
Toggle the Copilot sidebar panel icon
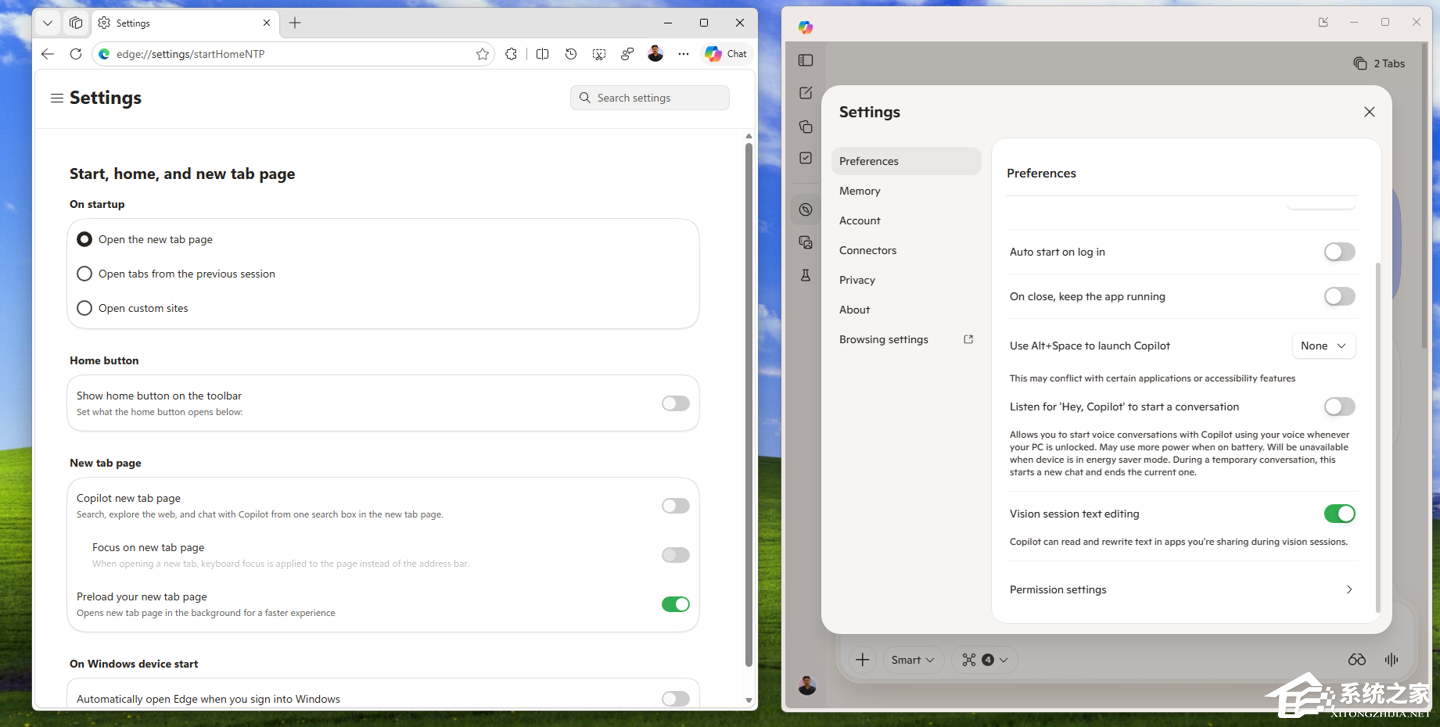pos(806,60)
